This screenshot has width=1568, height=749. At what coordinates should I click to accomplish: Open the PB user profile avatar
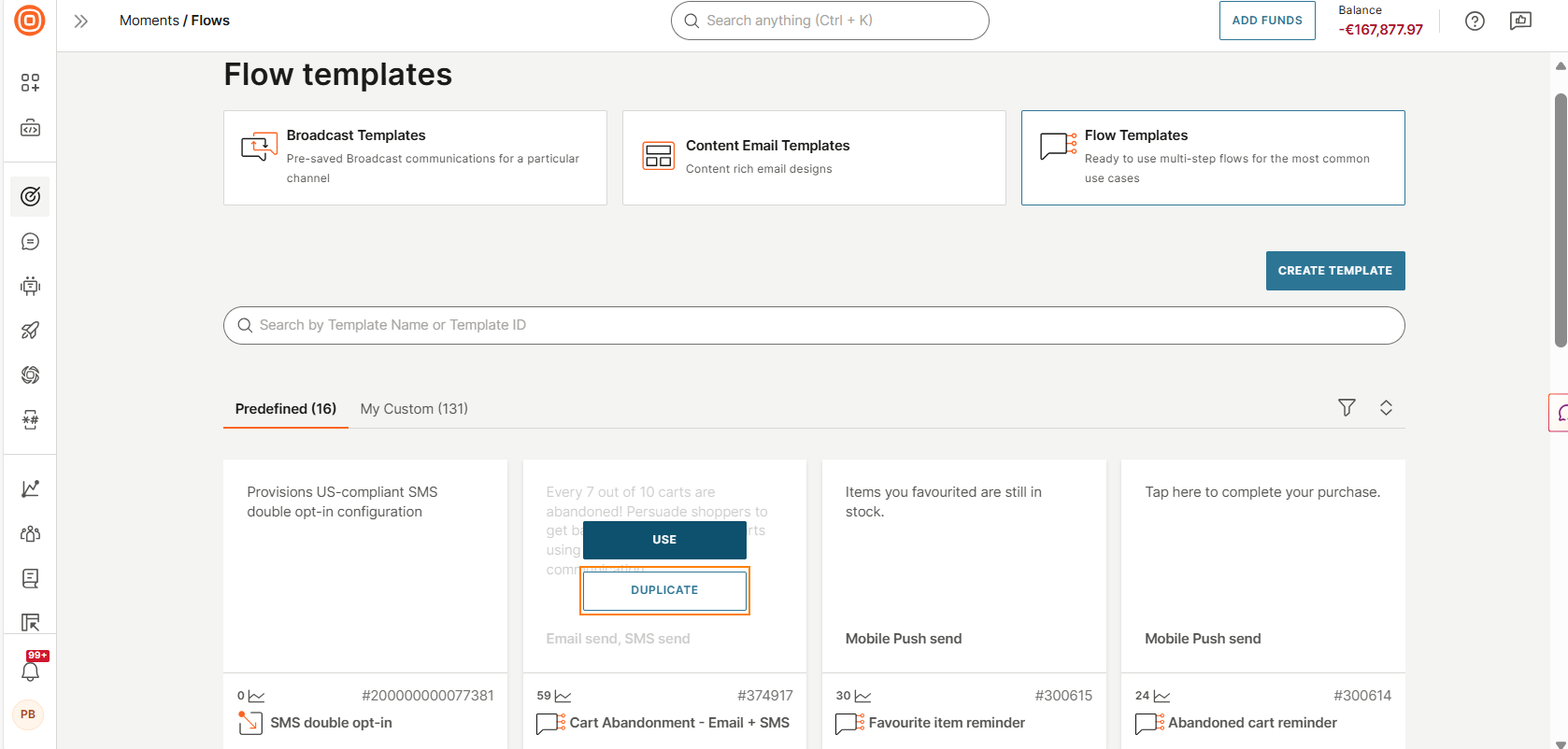(28, 714)
